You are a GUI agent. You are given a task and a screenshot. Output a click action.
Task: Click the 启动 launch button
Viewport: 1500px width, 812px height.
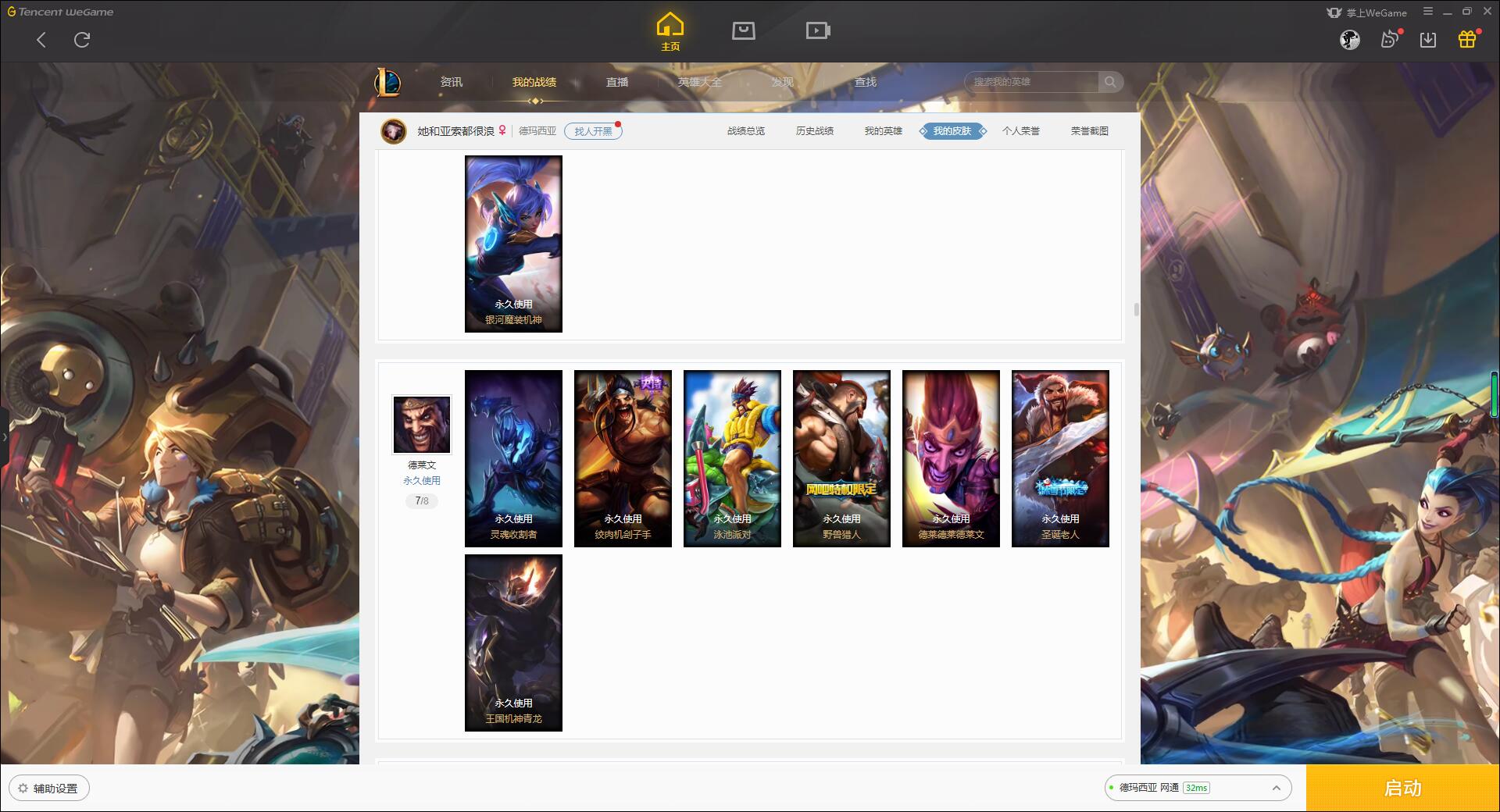1403,788
